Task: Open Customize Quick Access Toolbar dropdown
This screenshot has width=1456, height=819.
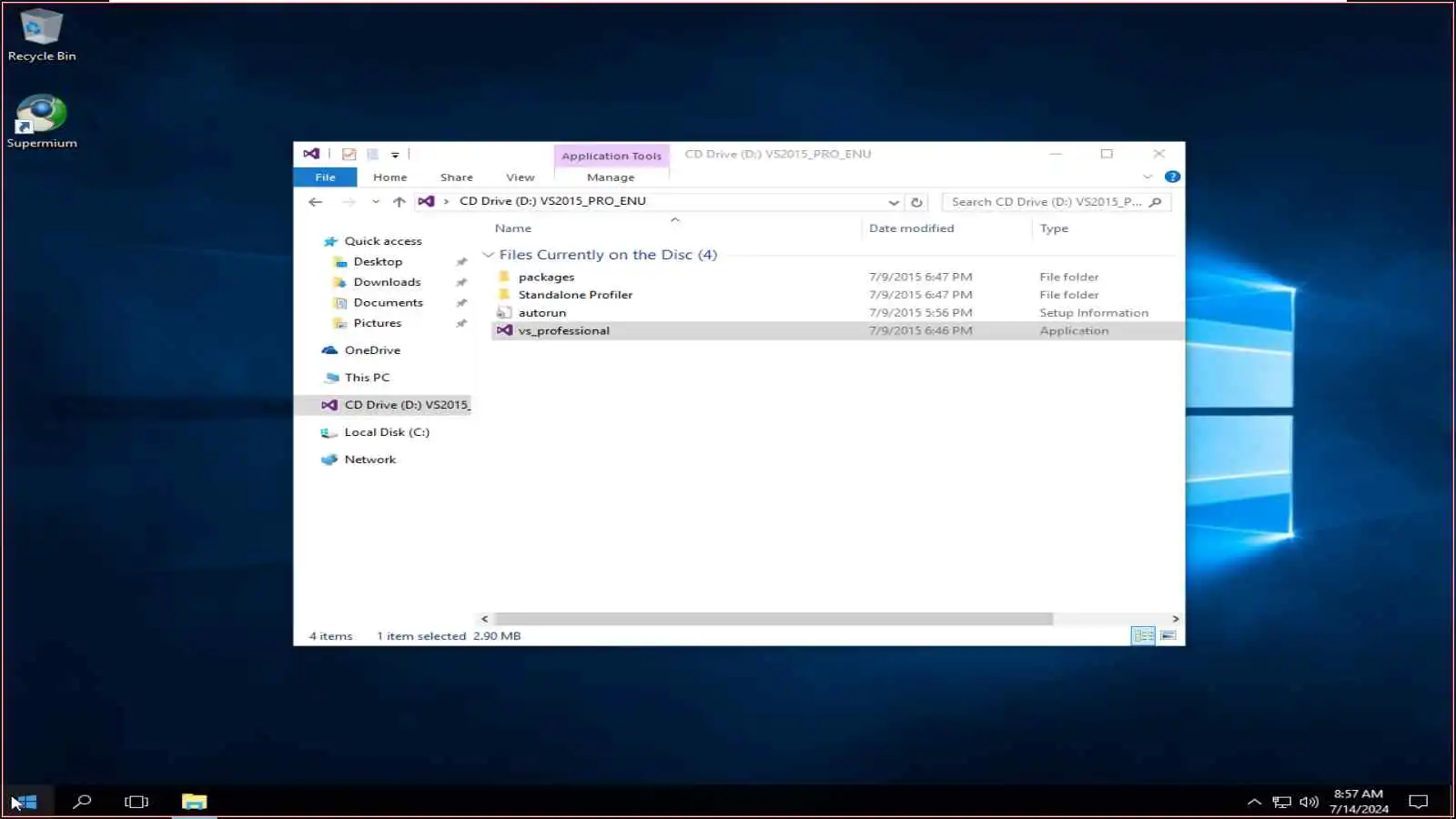Action: point(395,155)
